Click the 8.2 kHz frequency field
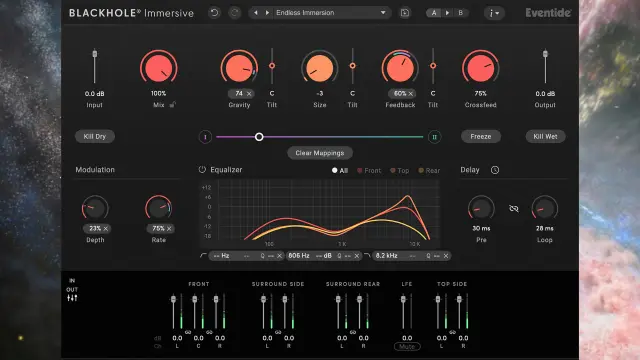Image resolution: width=640 pixels, height=360 pixels. click(387, 256)
